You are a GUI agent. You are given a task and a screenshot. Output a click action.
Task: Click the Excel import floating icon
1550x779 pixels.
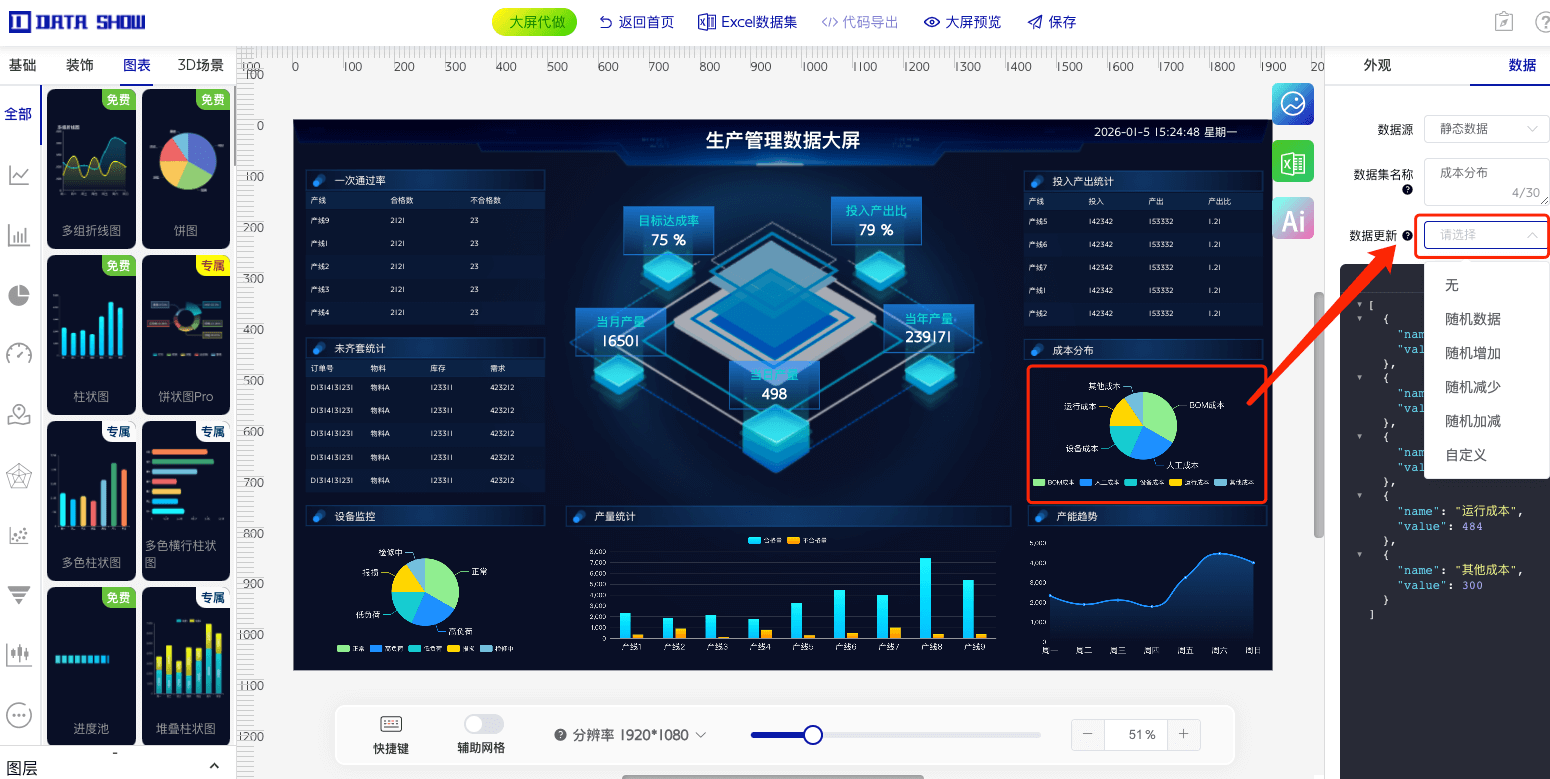click(x=1293, y=161)
